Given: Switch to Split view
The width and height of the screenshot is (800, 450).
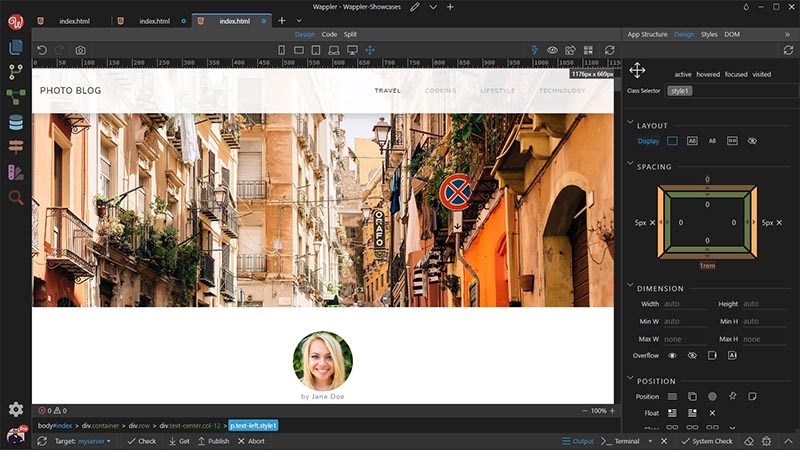Looking at the screenshot, I should coord(350,34).
